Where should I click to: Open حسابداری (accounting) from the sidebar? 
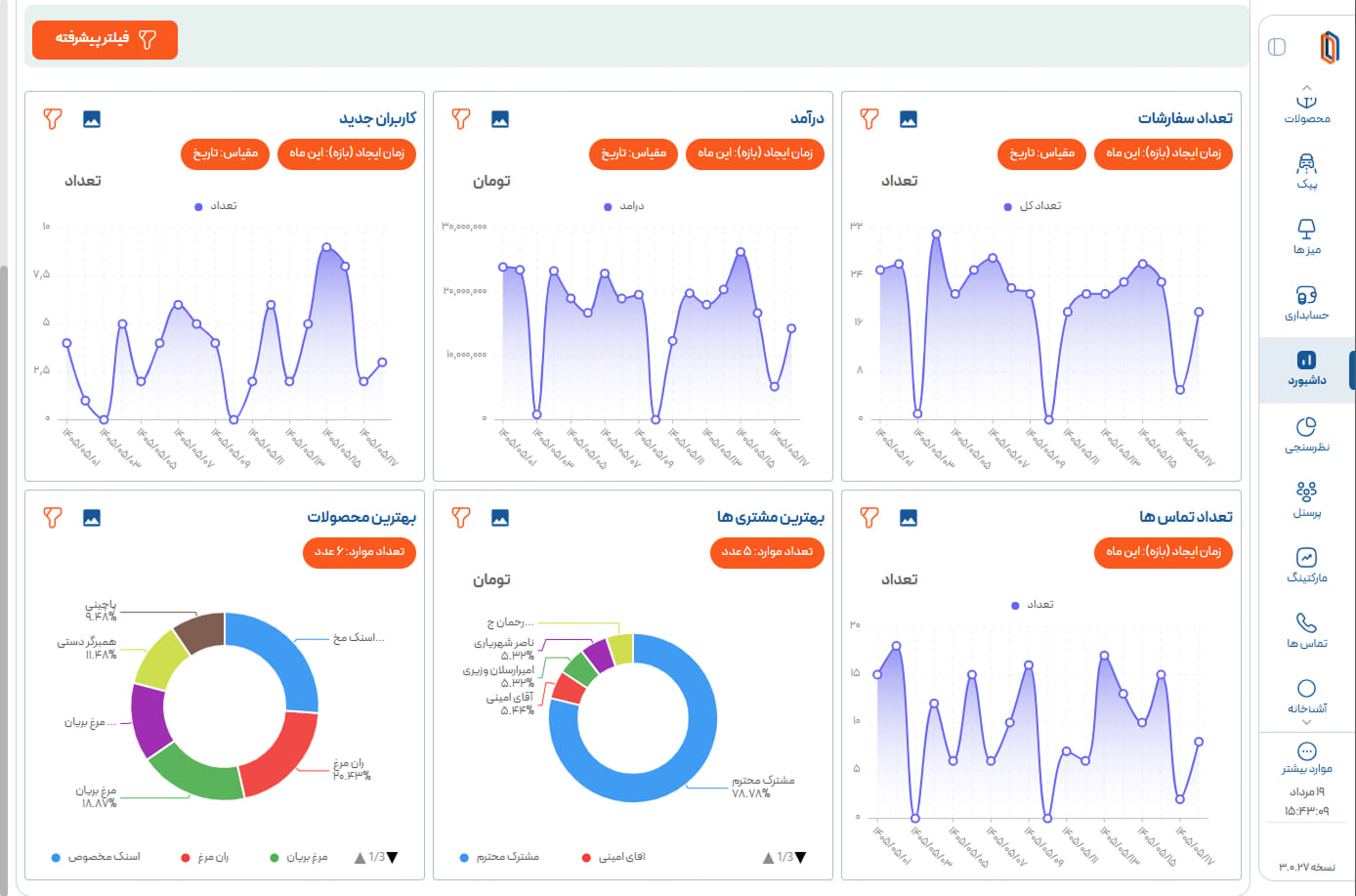click(x=1306, y=304)
